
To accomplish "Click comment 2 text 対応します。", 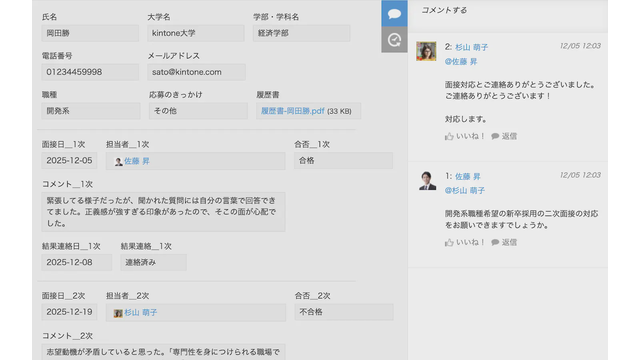I will pyautogui.click(x=466, y=119).
